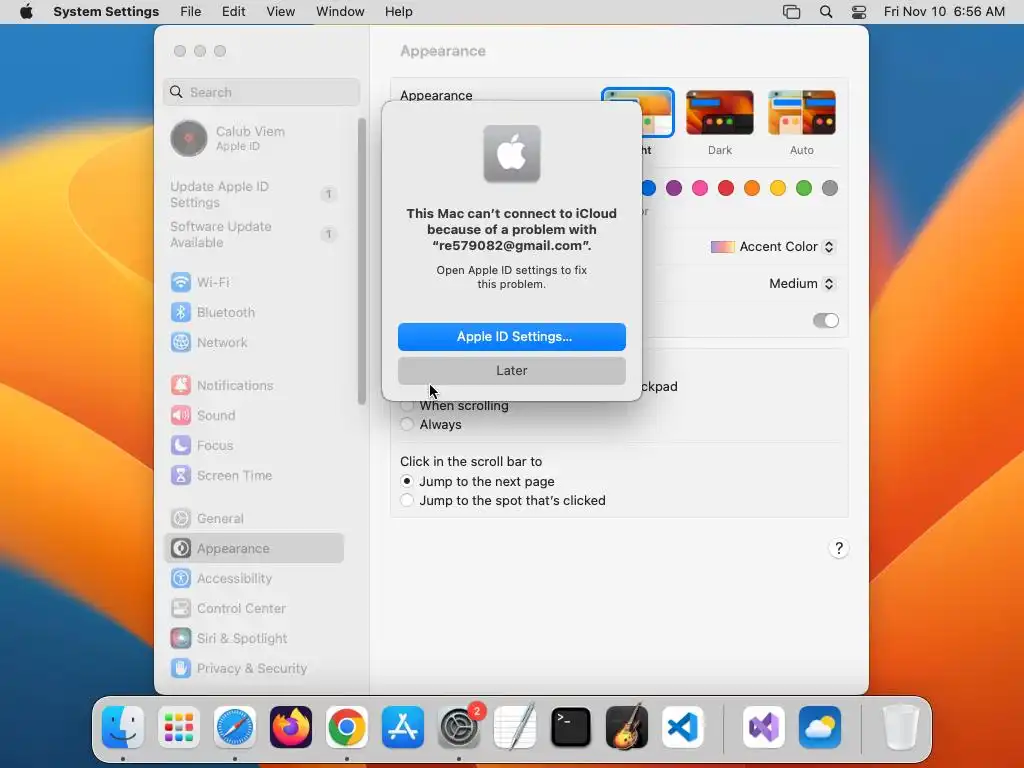Open Launchpad in the Dock
Screen dimensions: 1024x768
click(x=179, y=727)
